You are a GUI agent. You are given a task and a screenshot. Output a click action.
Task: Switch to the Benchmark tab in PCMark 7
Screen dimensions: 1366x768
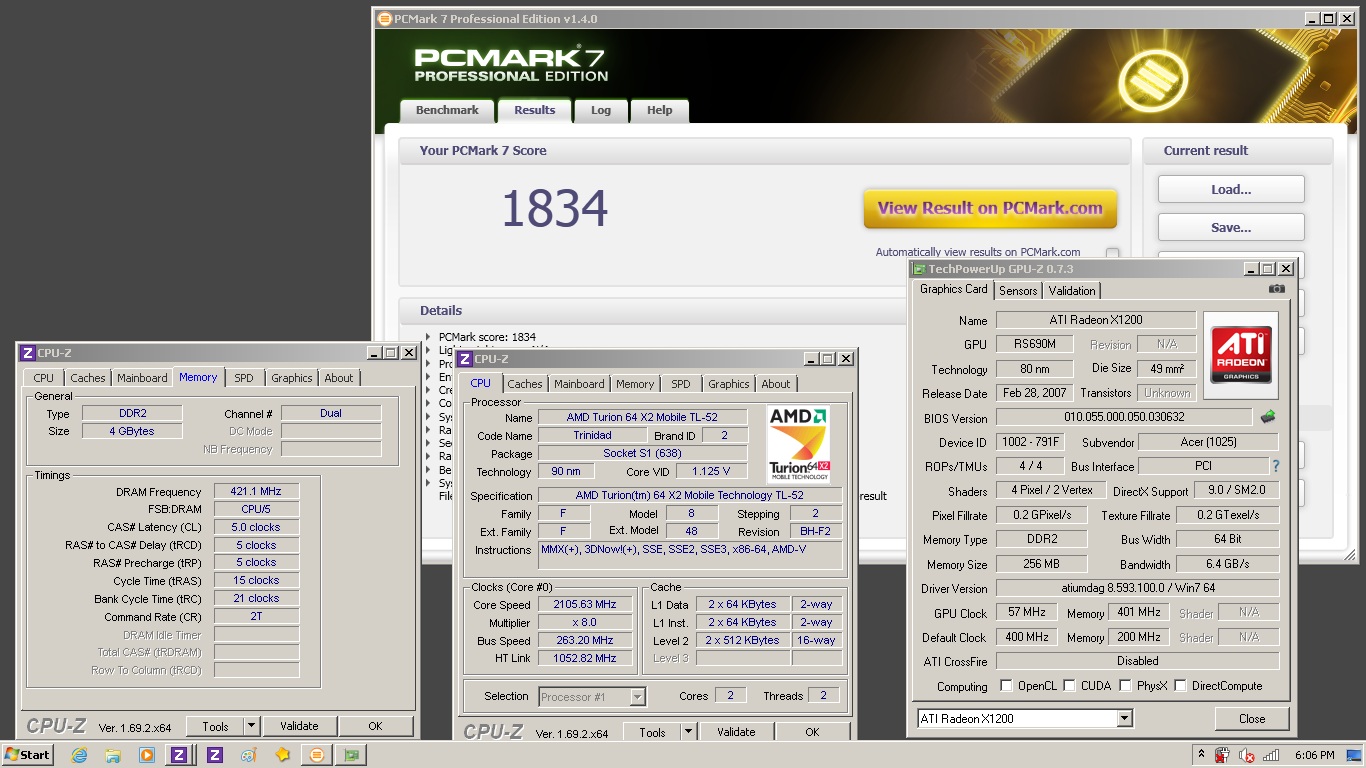coord(447,110)
